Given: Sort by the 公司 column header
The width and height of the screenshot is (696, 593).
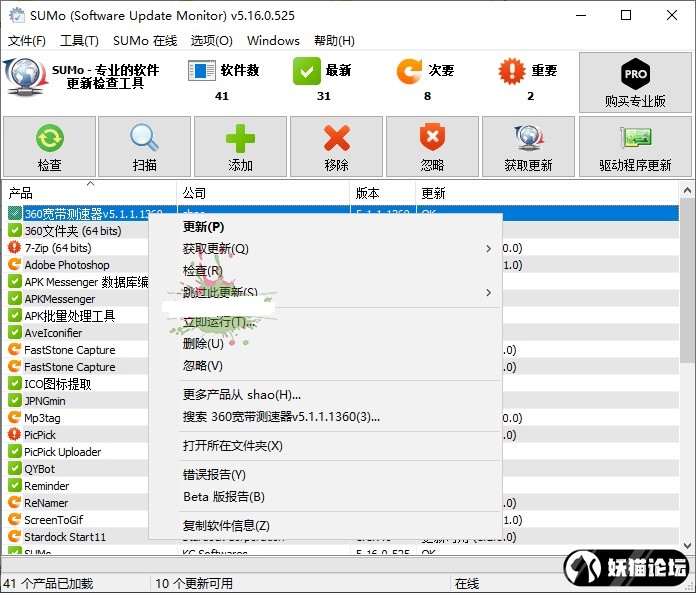Looking at the screenshot, I should point(263,193).
